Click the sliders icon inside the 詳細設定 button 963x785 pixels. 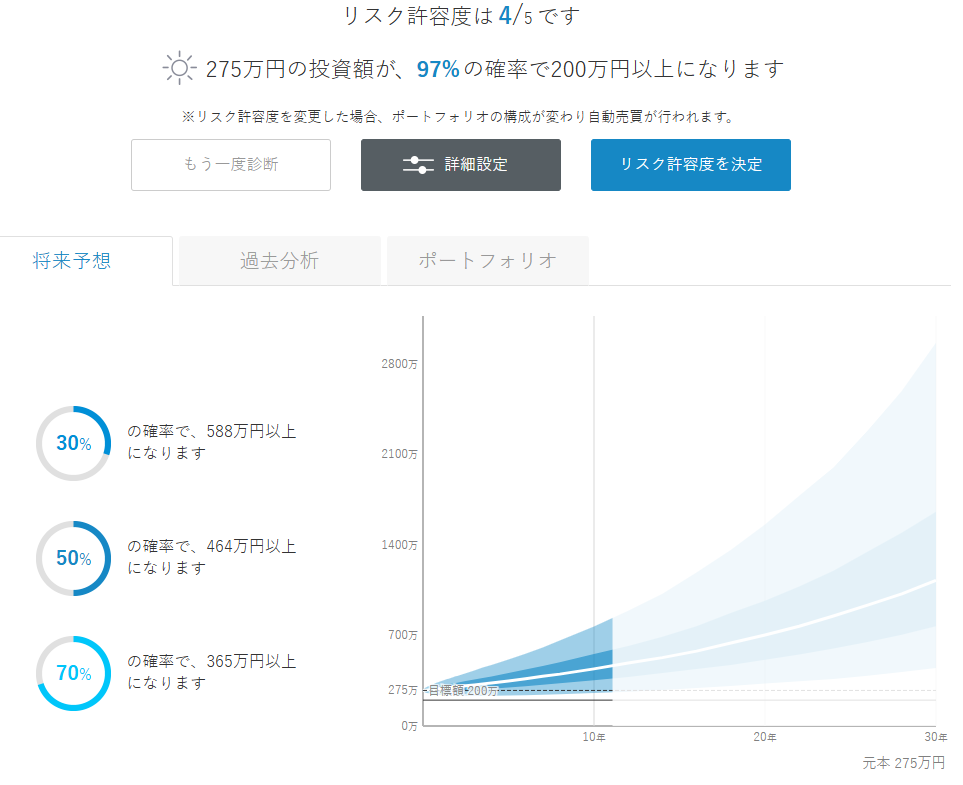(x=421, y=165)
